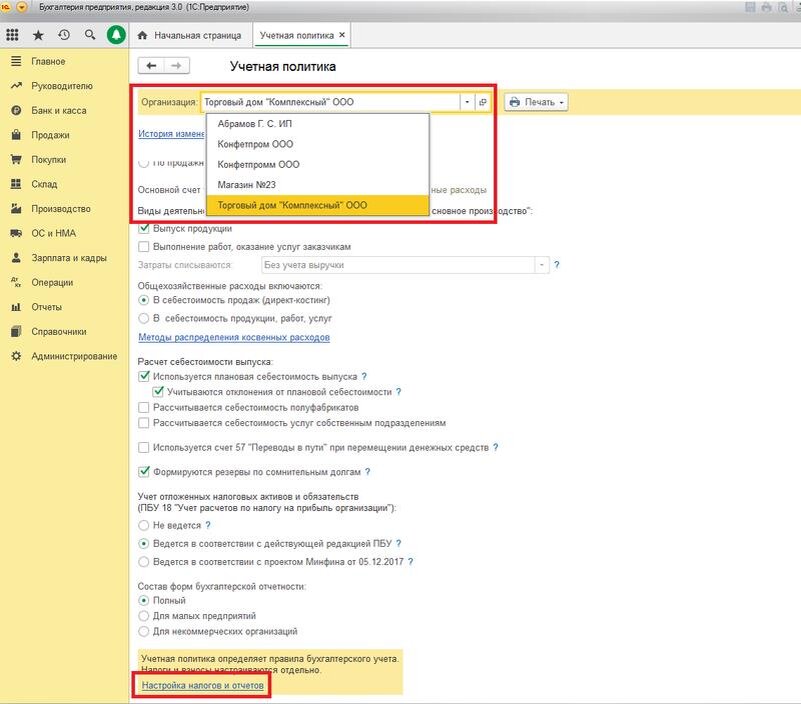Viewport: 801px width, 704px height.
Task: Click the back arrow navigation button
Action: coord(151,65)
